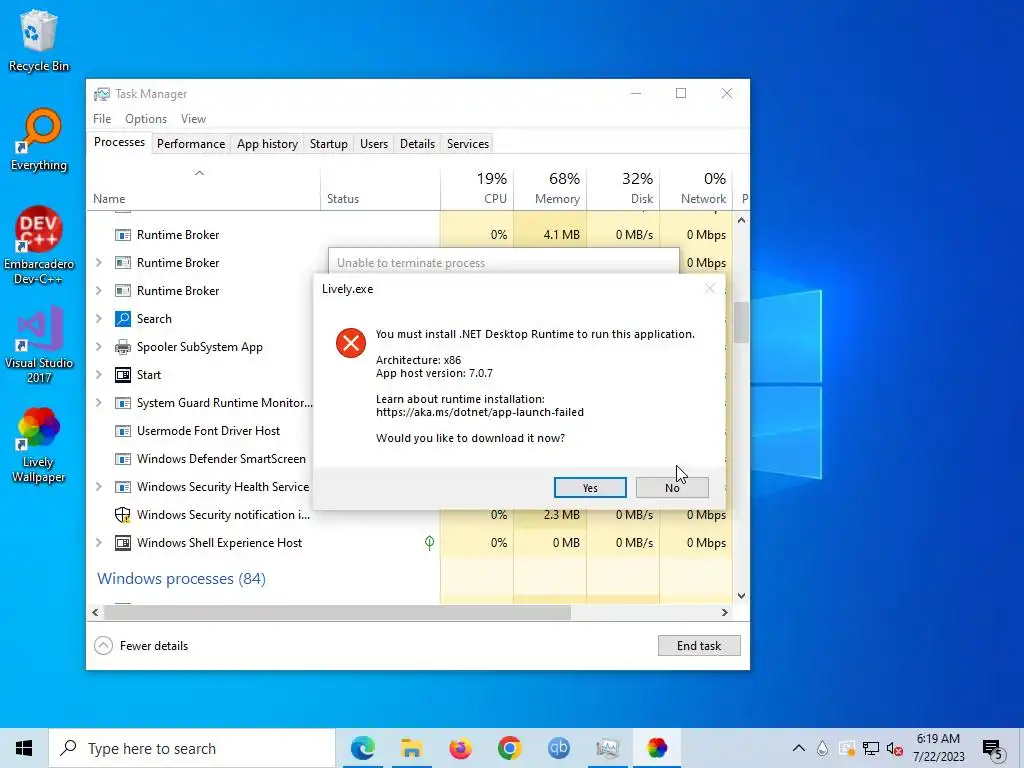Sort by the Memory column header
Viewport: 1024px width, 768px height.
click(x=550, y=188)
